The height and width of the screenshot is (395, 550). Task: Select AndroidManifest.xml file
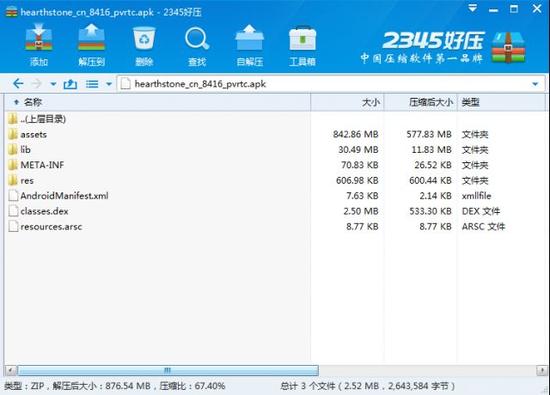pos(58,196)
